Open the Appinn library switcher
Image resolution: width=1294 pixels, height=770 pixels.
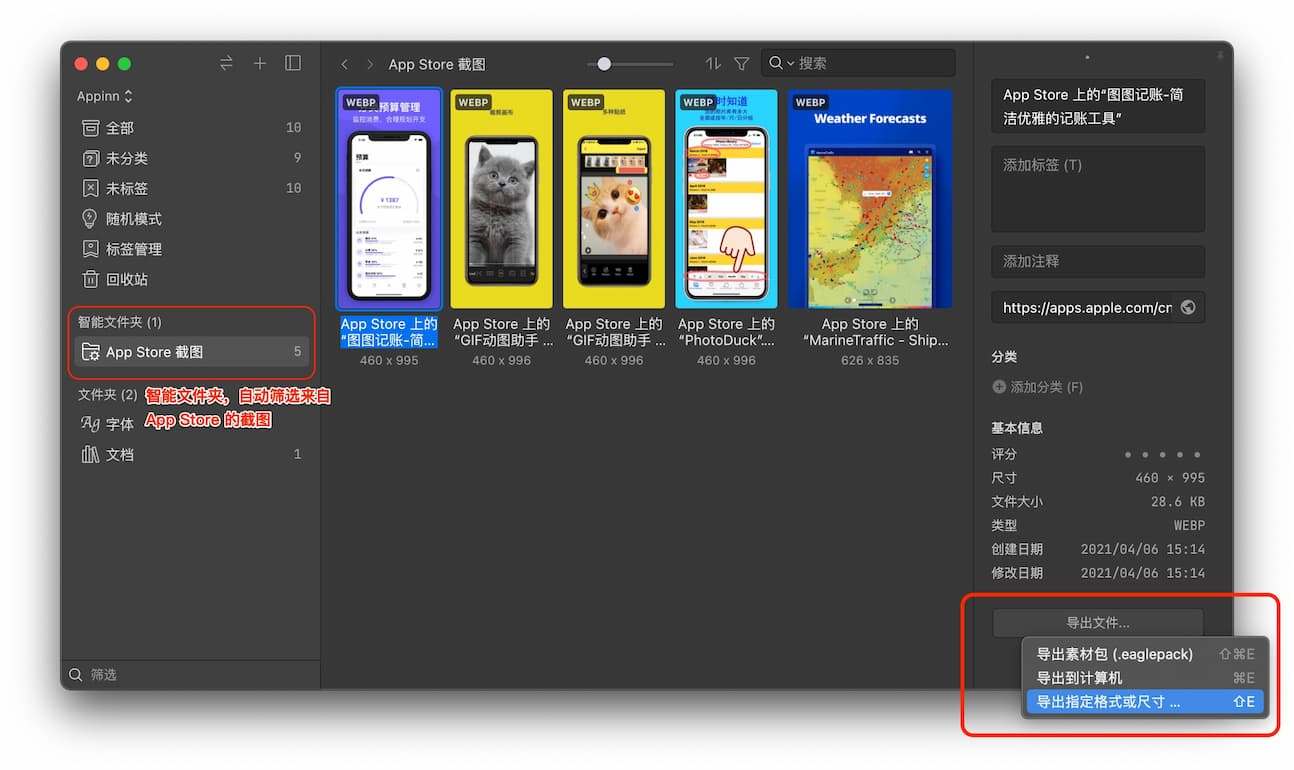tap(104, 95)
